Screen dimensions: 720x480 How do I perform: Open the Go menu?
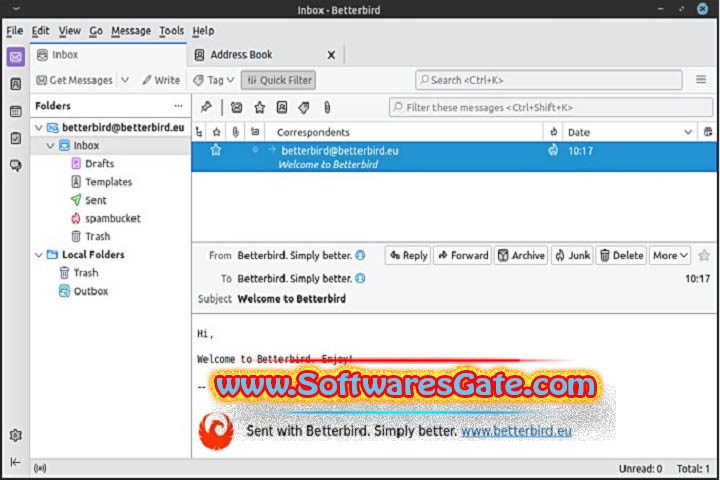pos(96,31)
